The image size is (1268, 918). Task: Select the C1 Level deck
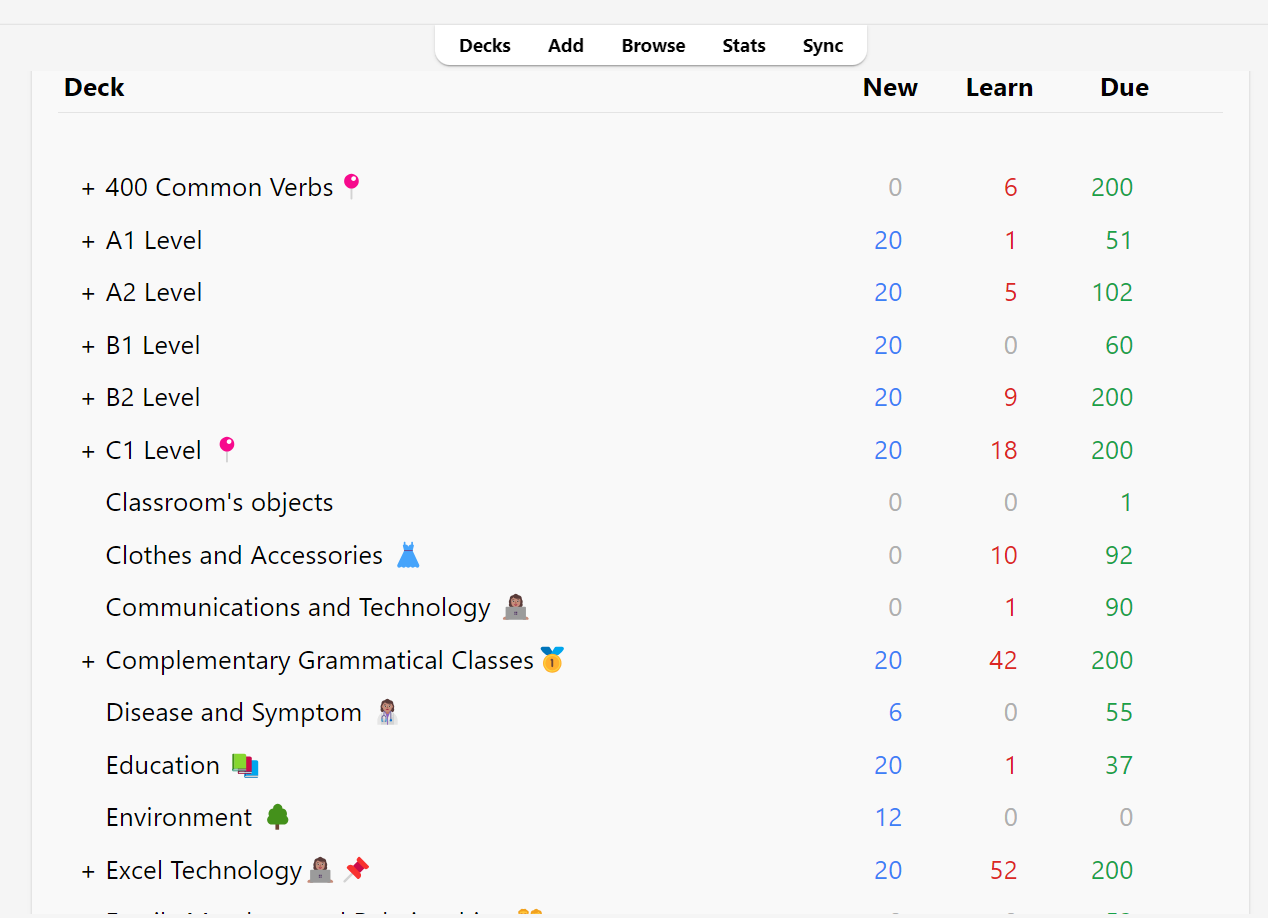(x=154, y=450)
